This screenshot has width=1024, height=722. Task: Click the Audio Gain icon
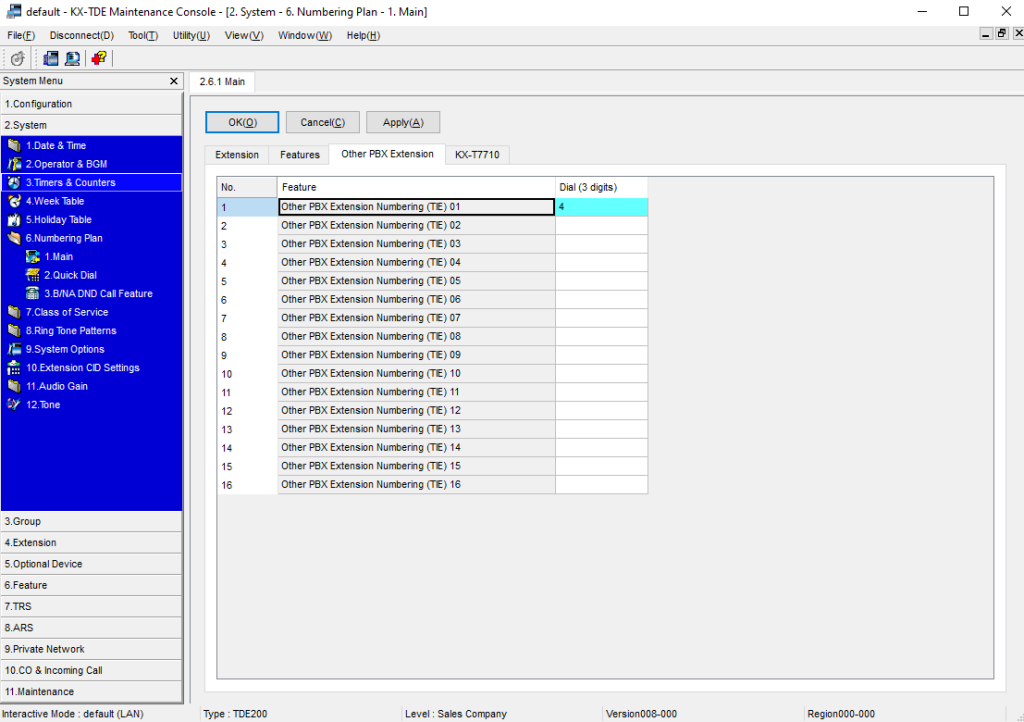pos(14,386)
